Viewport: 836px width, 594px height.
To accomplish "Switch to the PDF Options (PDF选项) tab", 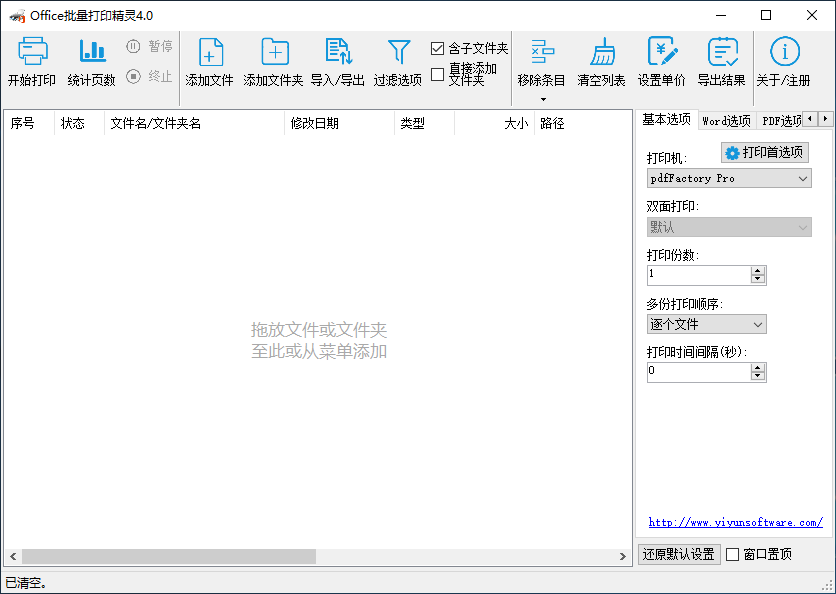I will [x=781, y=122].
